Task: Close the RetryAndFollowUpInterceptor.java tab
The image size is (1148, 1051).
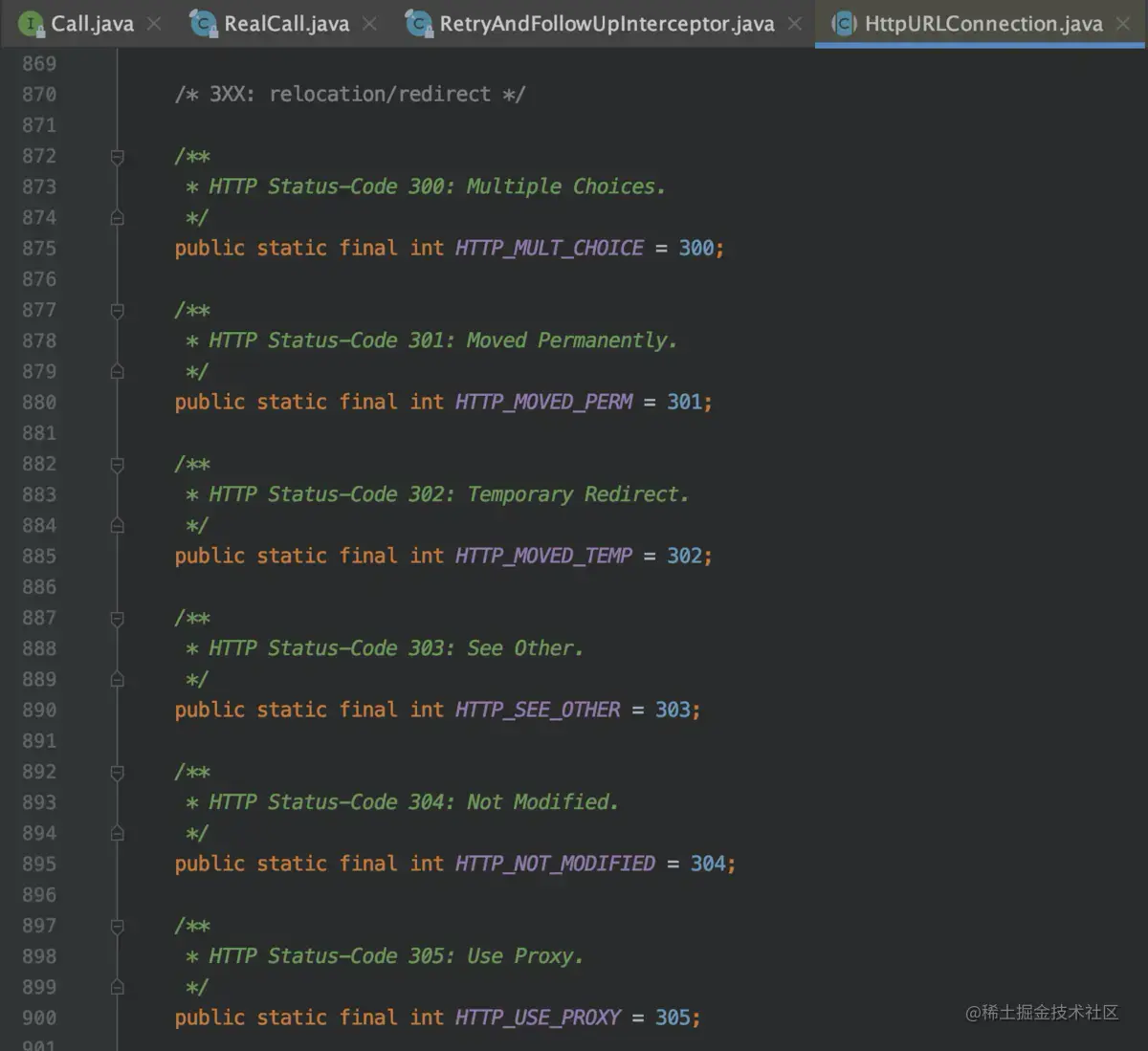Action: (795, 24)
